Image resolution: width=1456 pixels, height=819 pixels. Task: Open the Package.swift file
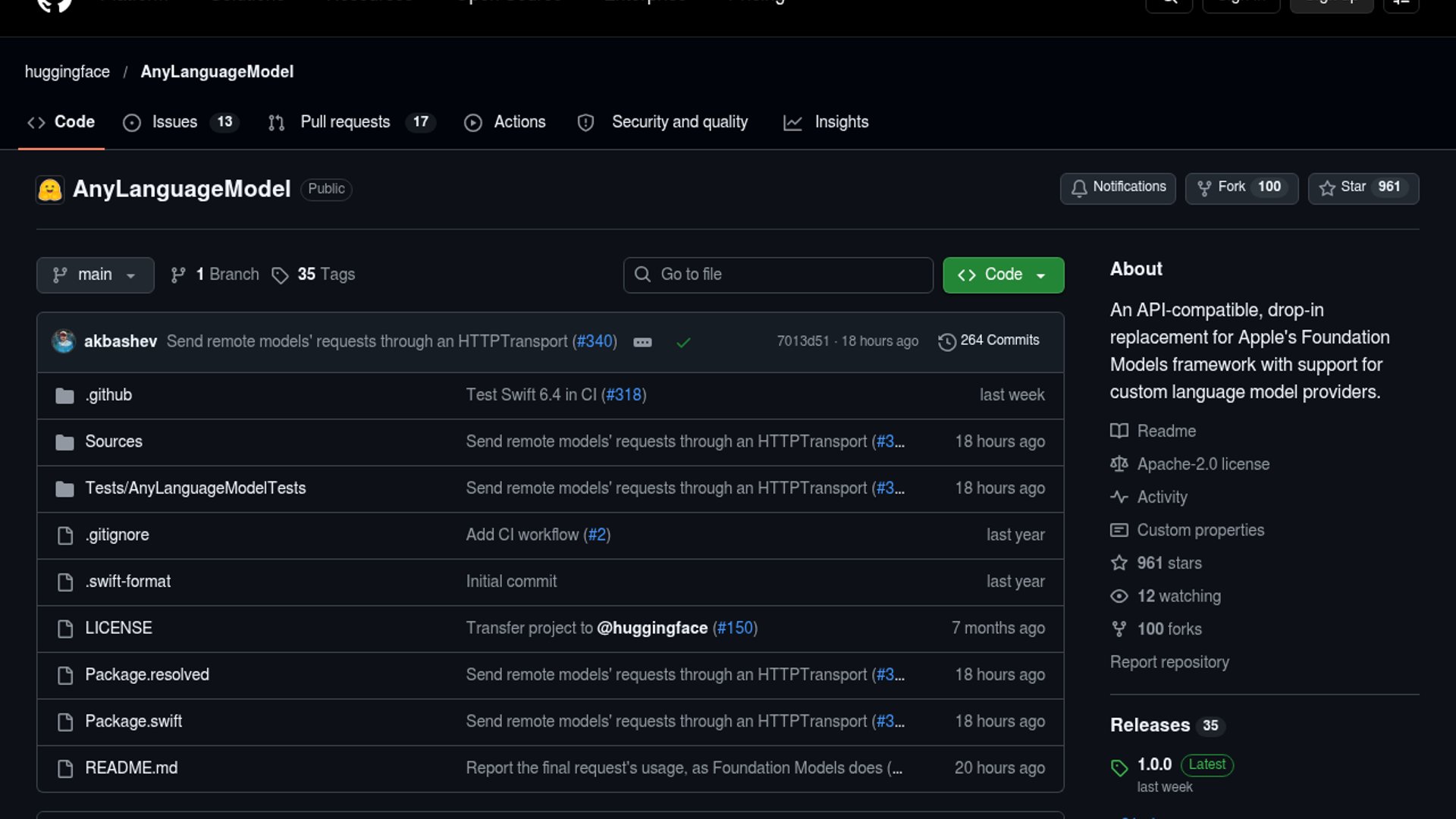(x=133, y=721)
